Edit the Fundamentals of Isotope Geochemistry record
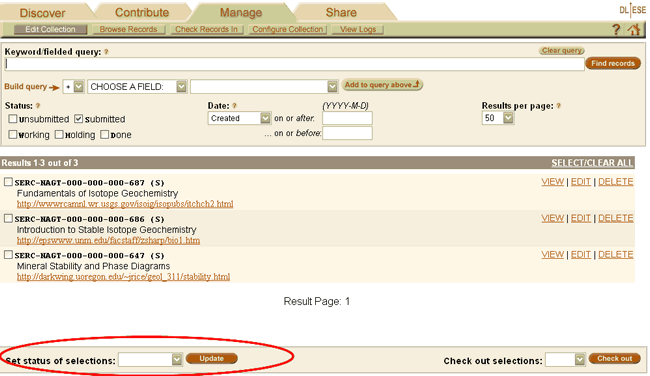Screen dimensions: 650x376 (x=581, y=182)
